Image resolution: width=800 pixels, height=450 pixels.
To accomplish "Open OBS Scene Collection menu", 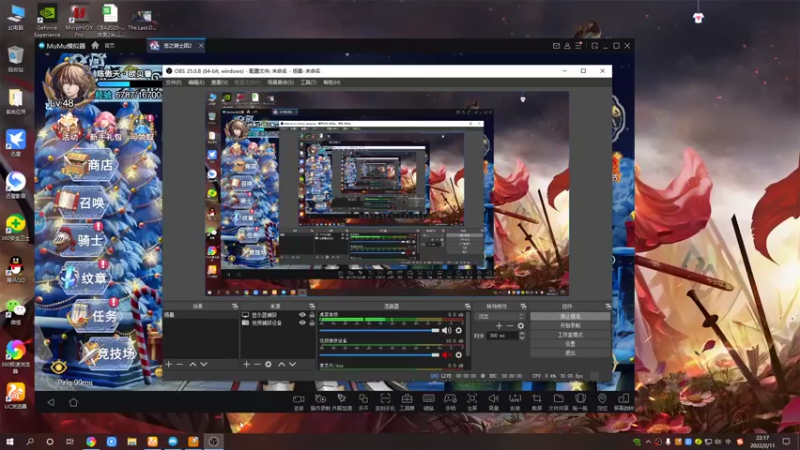I will [281, 83].
